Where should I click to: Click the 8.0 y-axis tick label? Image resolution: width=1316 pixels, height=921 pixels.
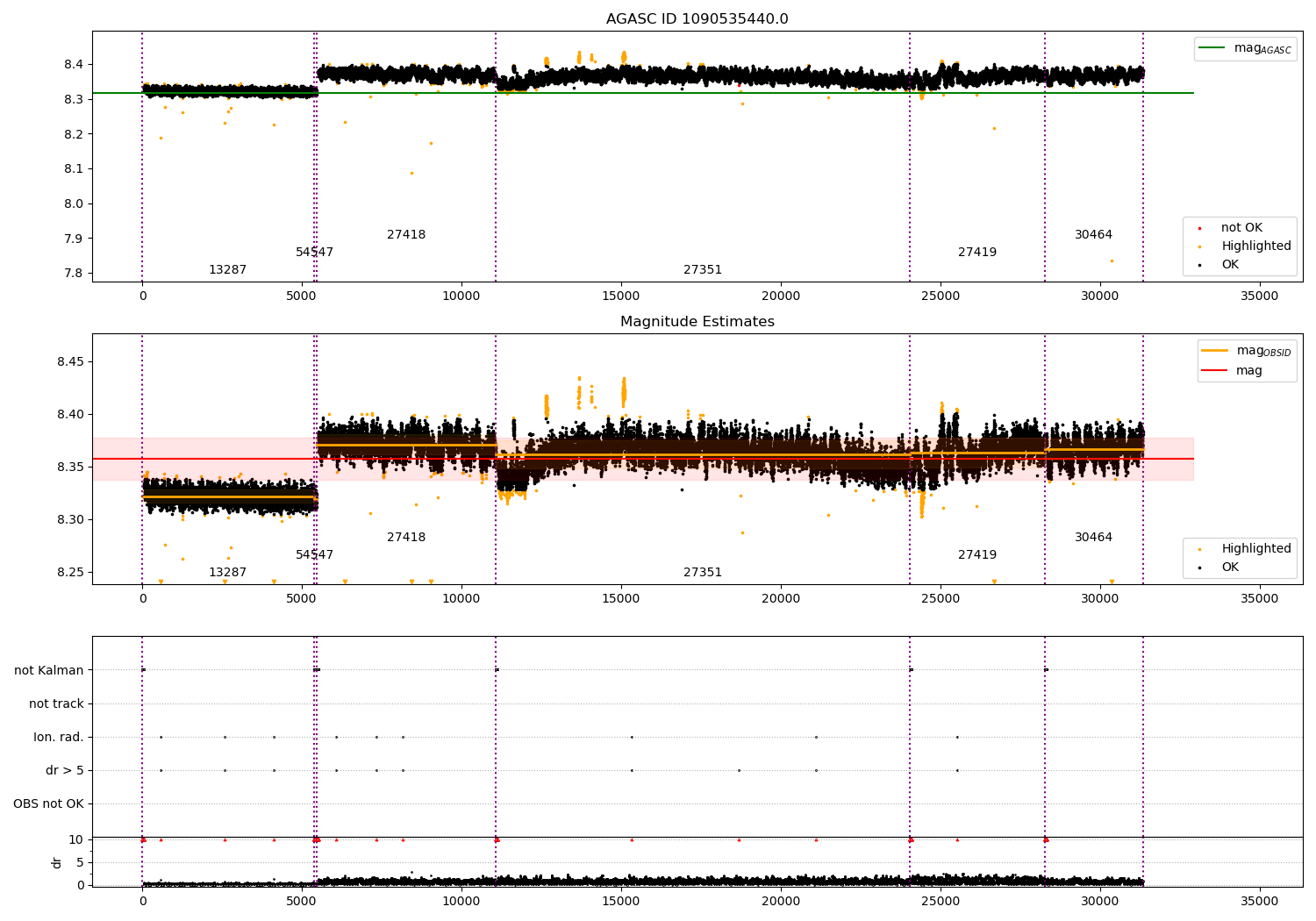74,204
